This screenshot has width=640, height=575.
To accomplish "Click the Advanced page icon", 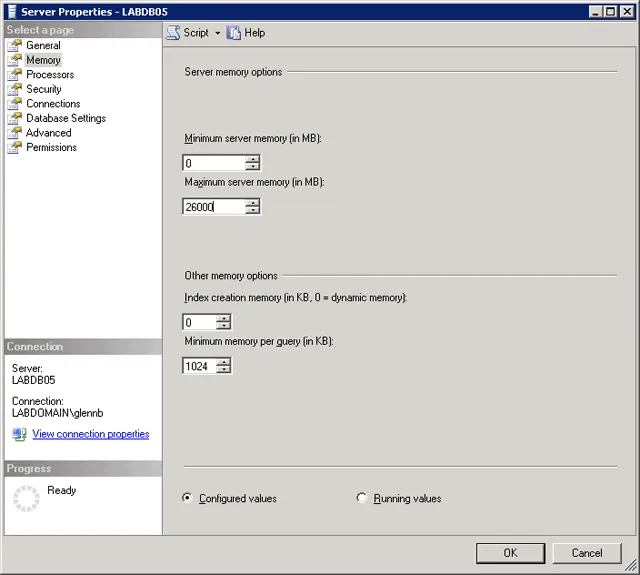I will click(14, 133).
